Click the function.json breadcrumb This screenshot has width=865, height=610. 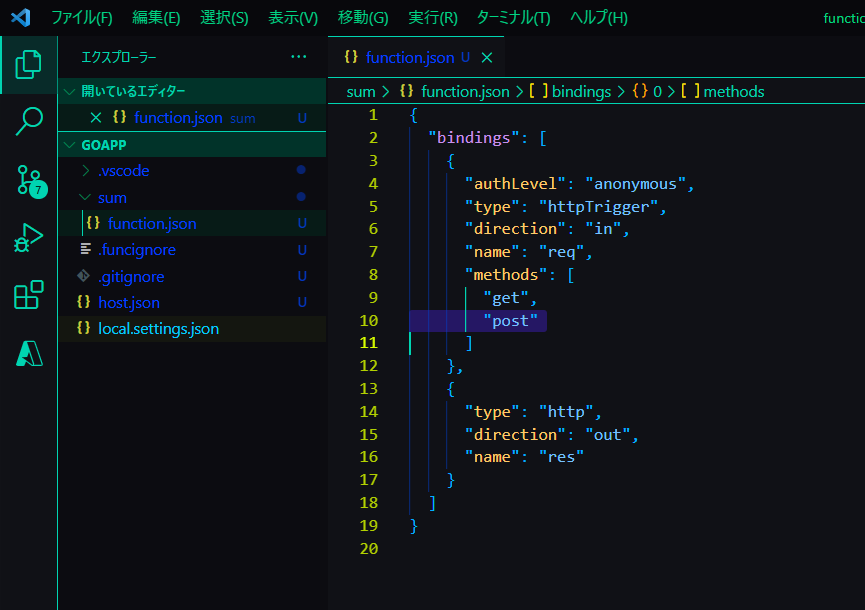[x=465, y=92]
